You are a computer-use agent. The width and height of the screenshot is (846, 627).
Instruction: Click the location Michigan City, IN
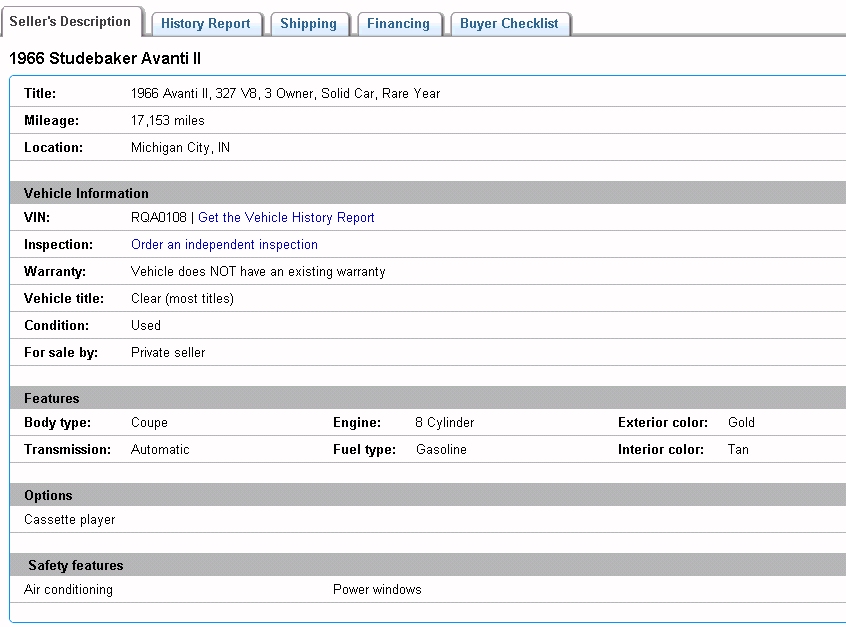coord(180,147)
